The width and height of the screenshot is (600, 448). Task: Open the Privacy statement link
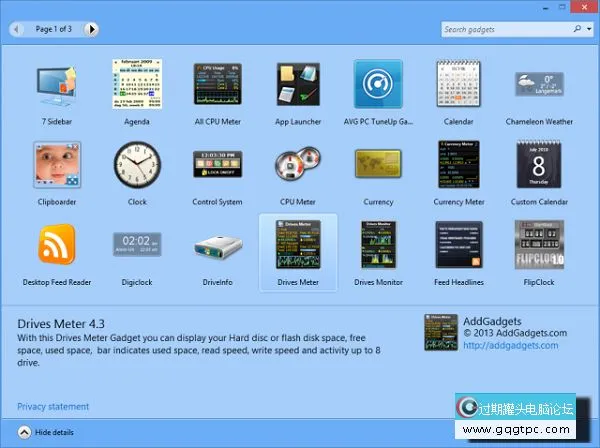[53, 407]
